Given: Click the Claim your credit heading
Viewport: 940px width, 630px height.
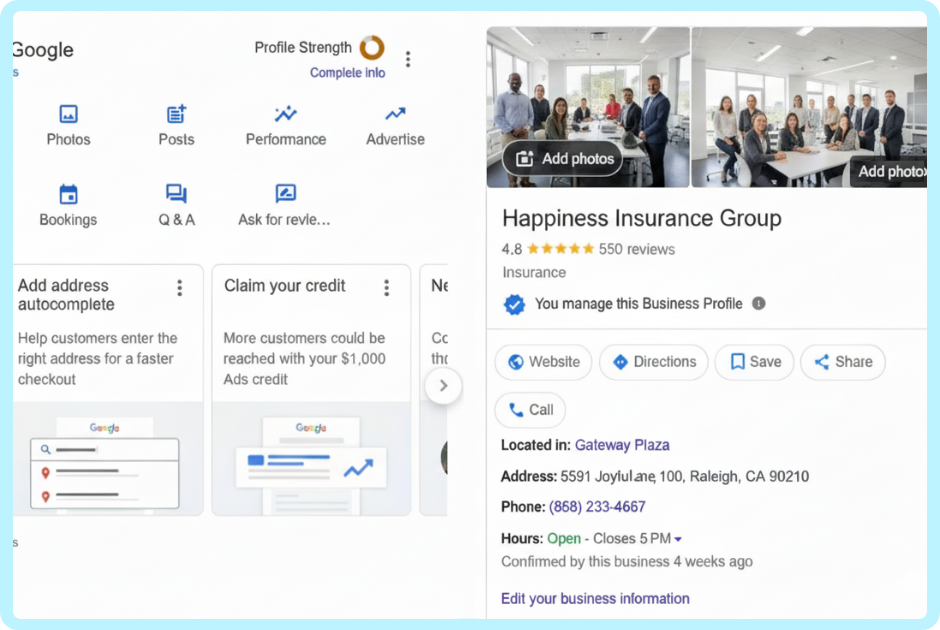Looking at the screenshot, I should click(285, 286).
